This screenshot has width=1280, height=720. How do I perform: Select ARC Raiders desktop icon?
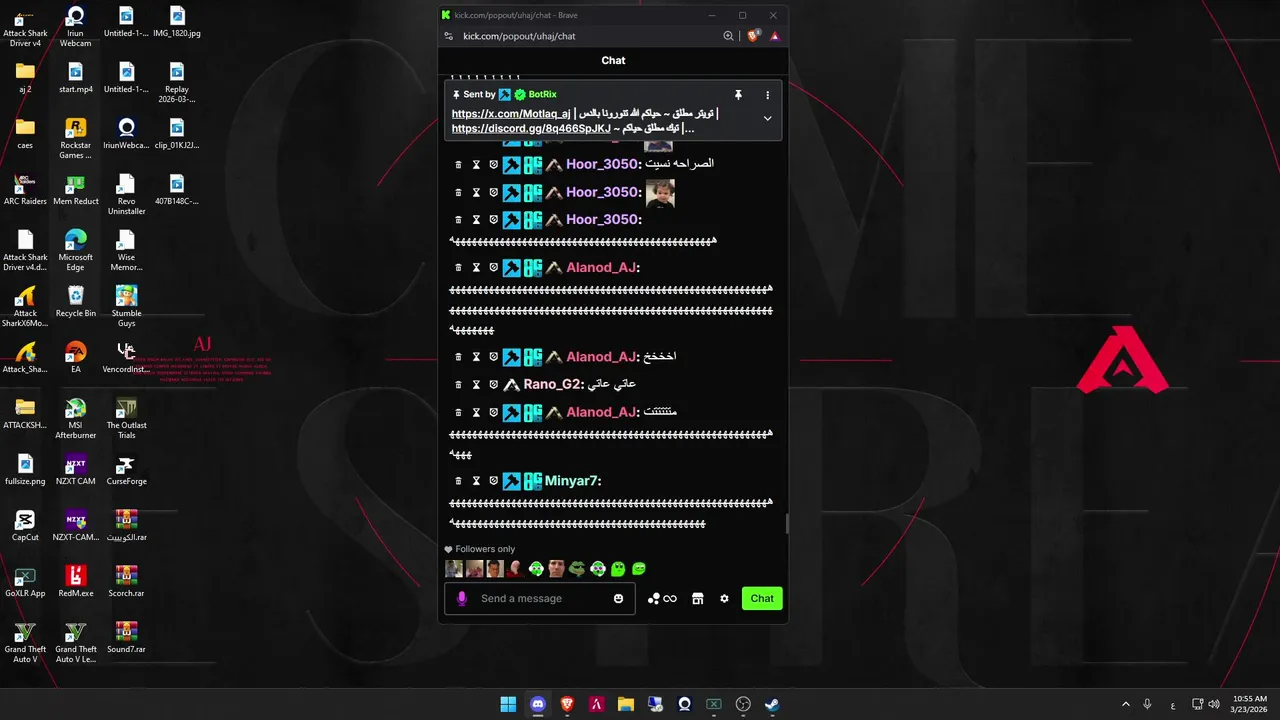25,189
